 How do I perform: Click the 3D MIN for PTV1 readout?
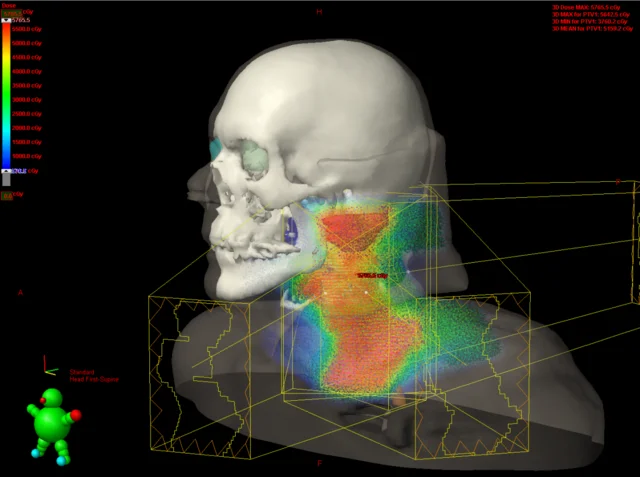589,22
